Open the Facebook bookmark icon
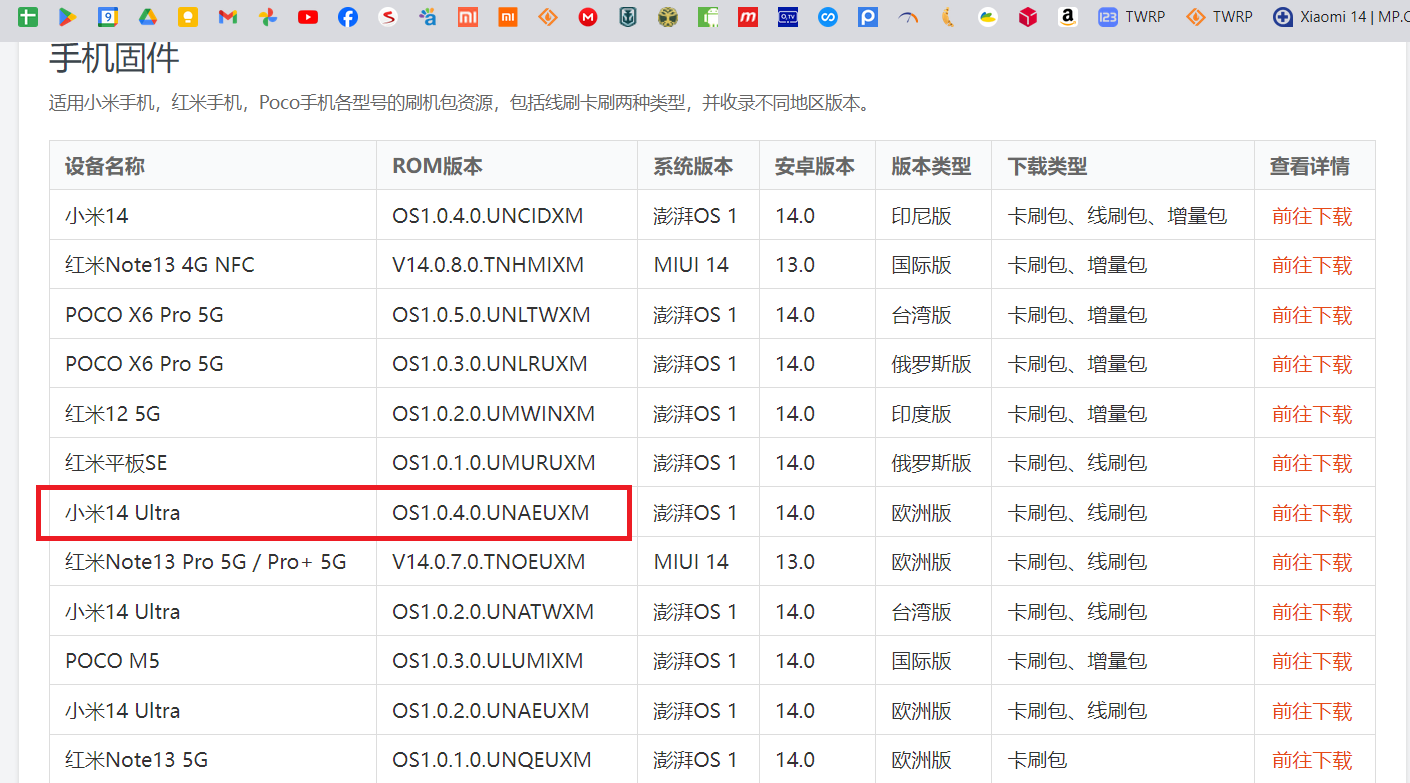Screen dimensions: 1410x783 point(348,17)
